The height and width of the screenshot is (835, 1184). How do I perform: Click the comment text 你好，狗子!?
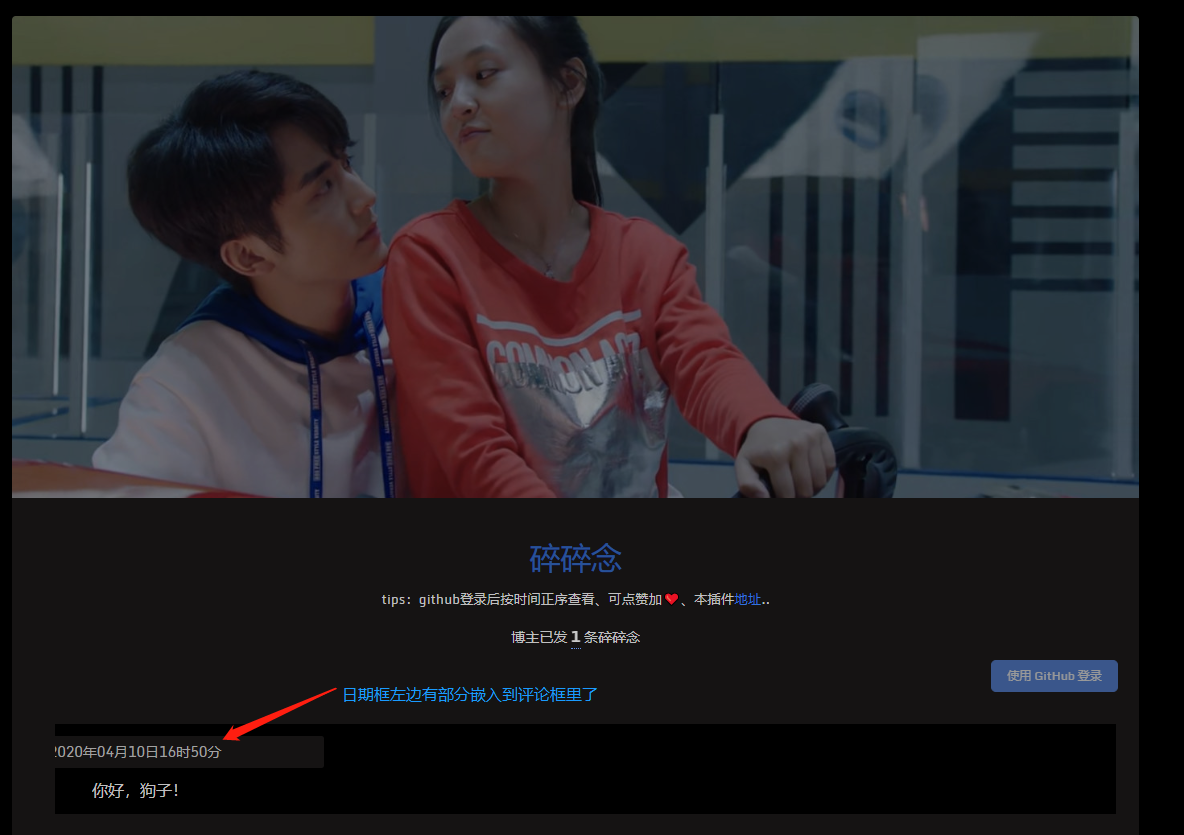click(x=135, y=791)
